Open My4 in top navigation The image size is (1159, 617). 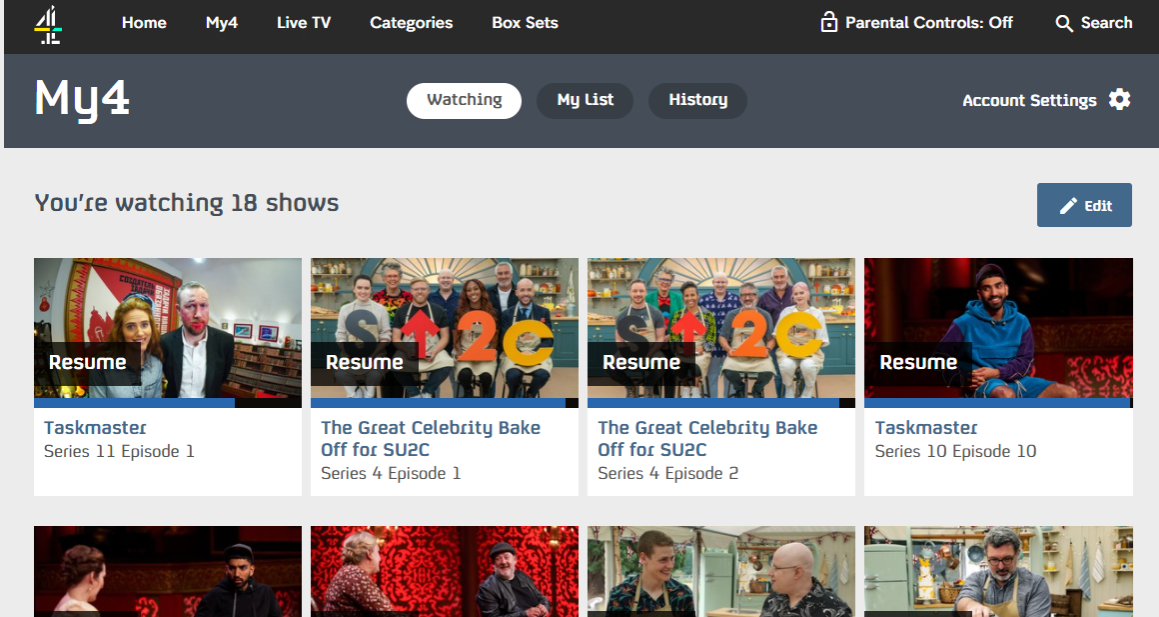(222, 23)
